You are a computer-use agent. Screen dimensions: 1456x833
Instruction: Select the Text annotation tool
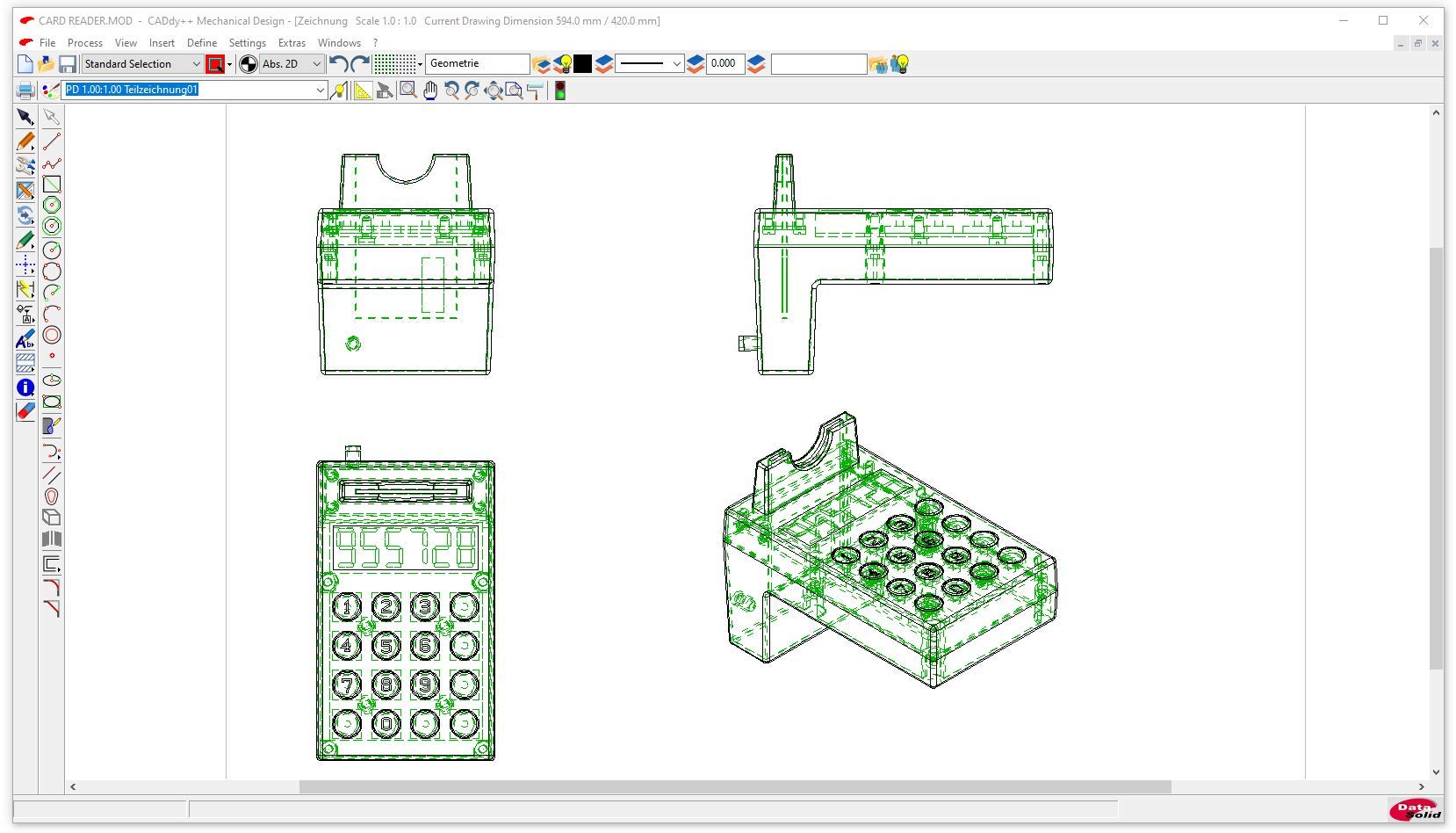[x=25, y=339]
